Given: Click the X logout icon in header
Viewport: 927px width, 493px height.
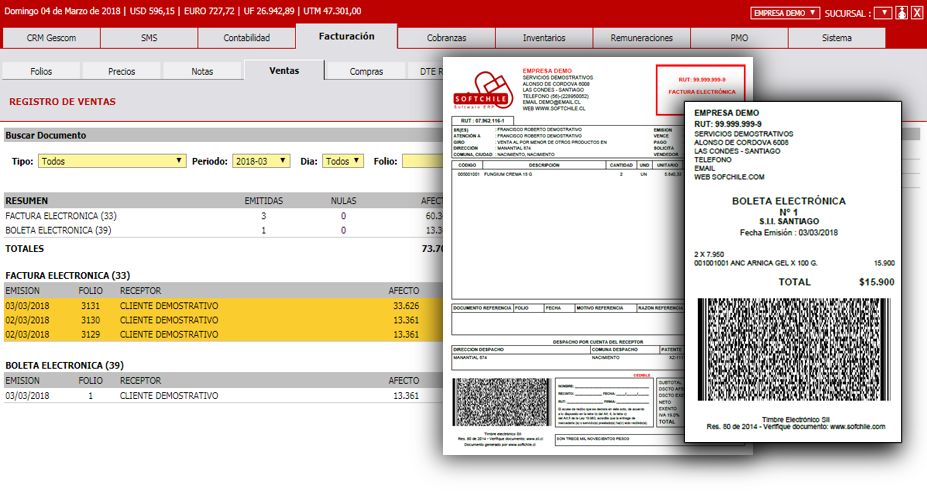Looking at the screenshot, I should click(x=916, y=13).
